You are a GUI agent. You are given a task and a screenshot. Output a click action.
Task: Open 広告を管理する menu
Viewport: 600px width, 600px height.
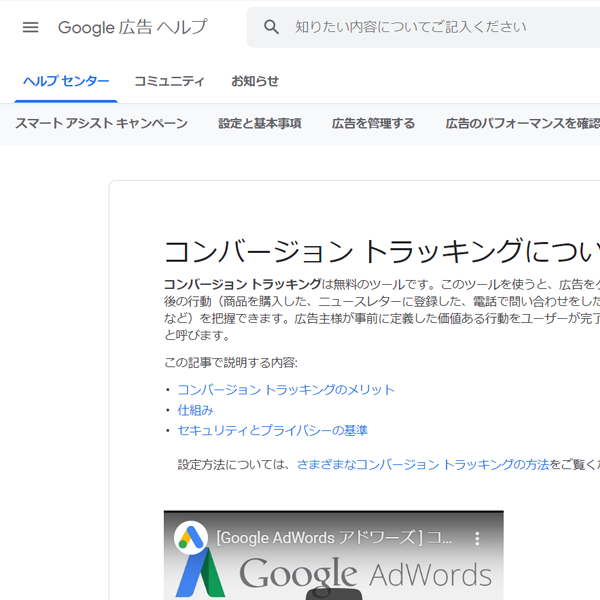coord(373,123)
